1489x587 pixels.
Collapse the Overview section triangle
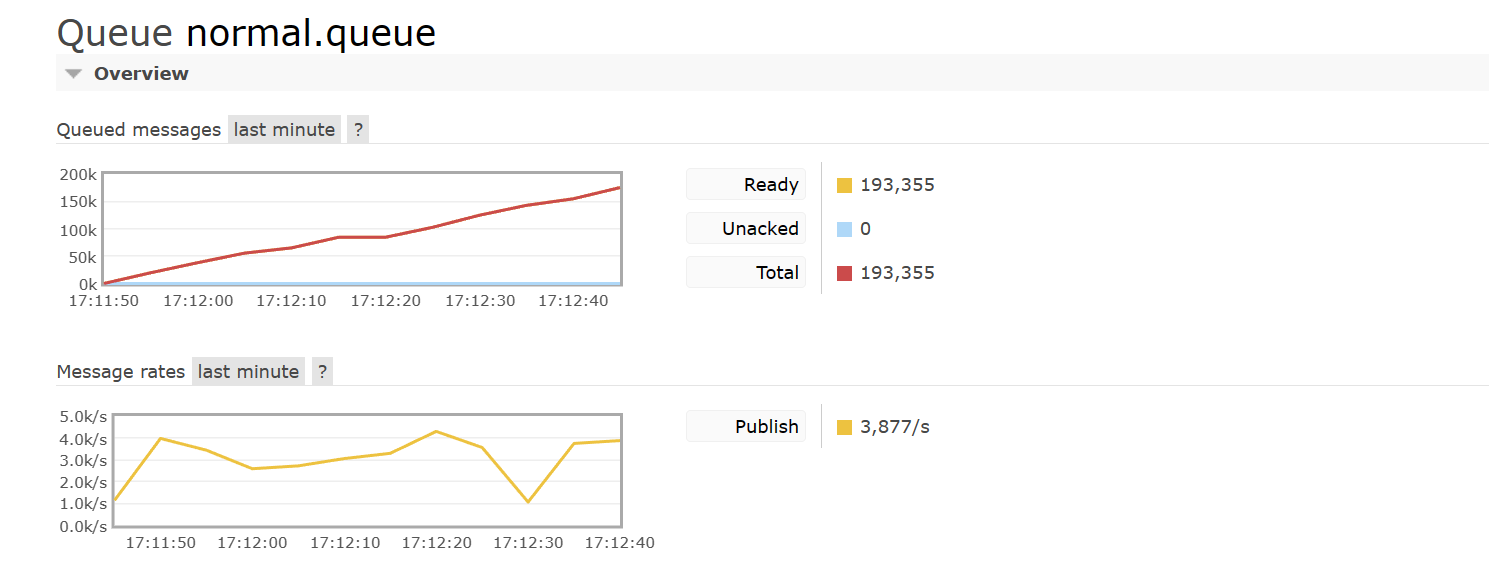pos(73,74)
